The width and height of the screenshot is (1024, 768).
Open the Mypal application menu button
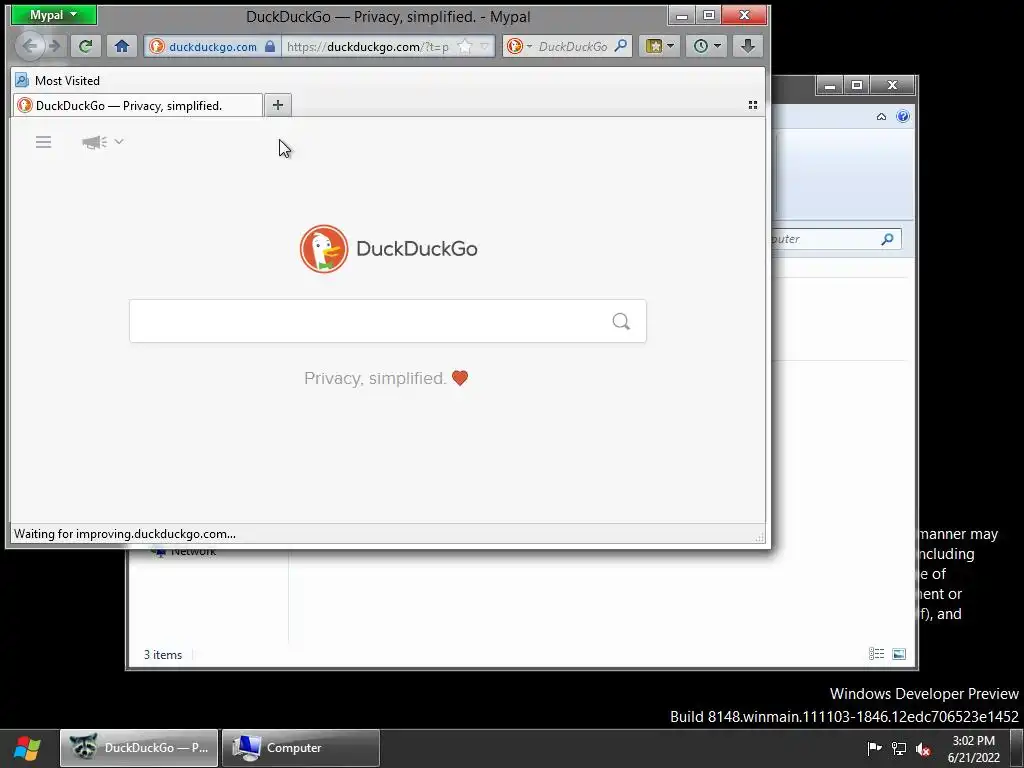(x=54, y=15)
